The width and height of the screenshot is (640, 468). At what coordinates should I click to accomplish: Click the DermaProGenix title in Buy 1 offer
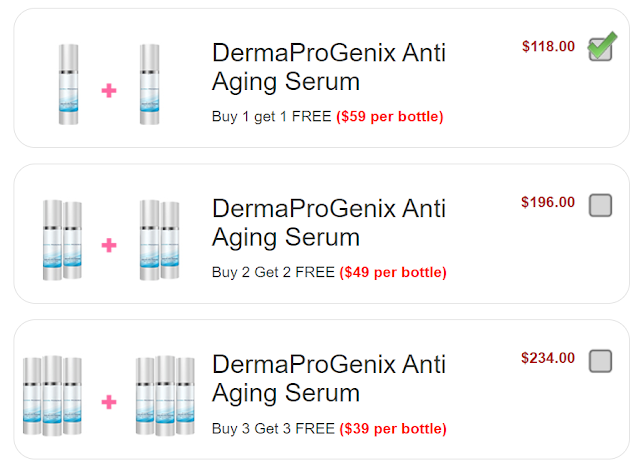click(329, 66)
